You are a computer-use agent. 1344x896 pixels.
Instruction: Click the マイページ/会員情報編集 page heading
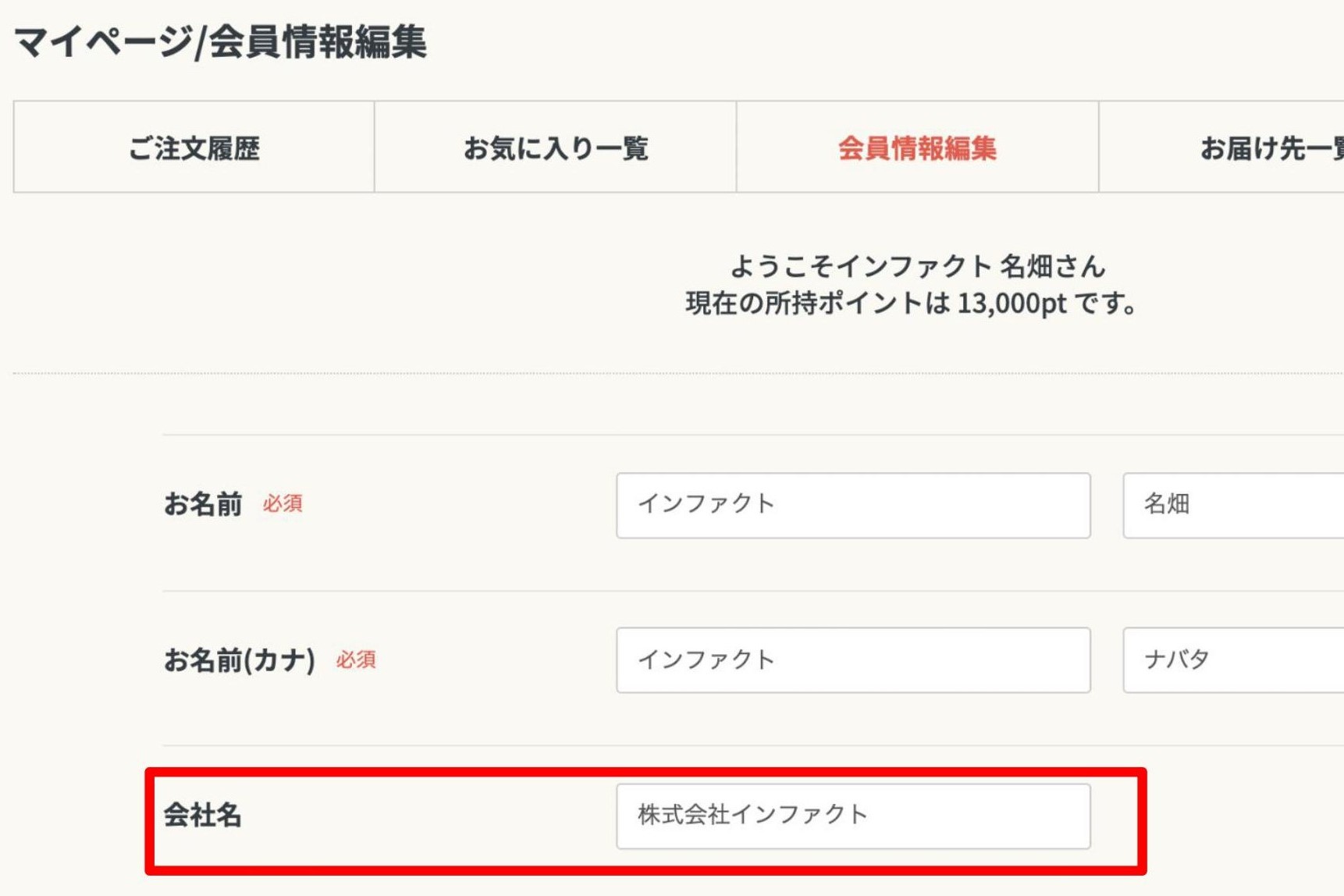[x=220, y=41]
